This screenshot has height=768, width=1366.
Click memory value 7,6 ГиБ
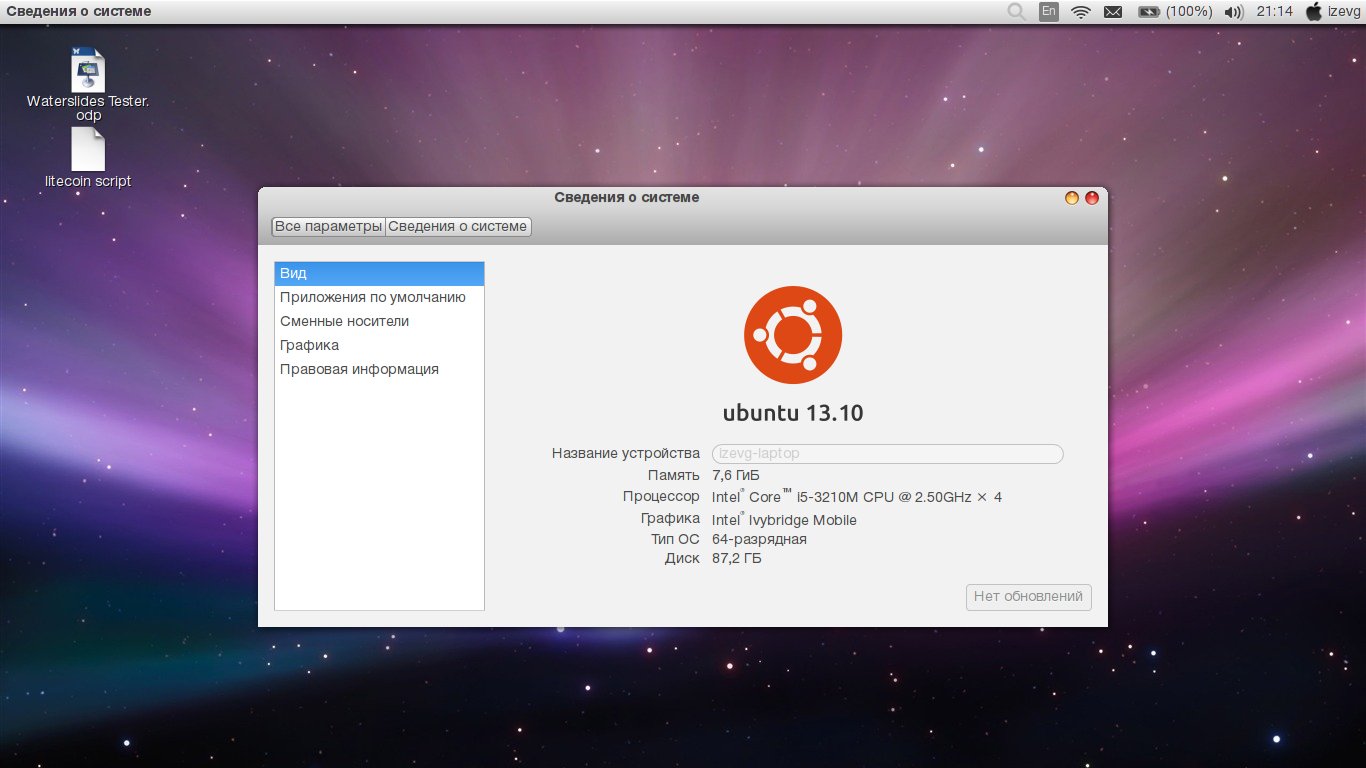point(736,476)
